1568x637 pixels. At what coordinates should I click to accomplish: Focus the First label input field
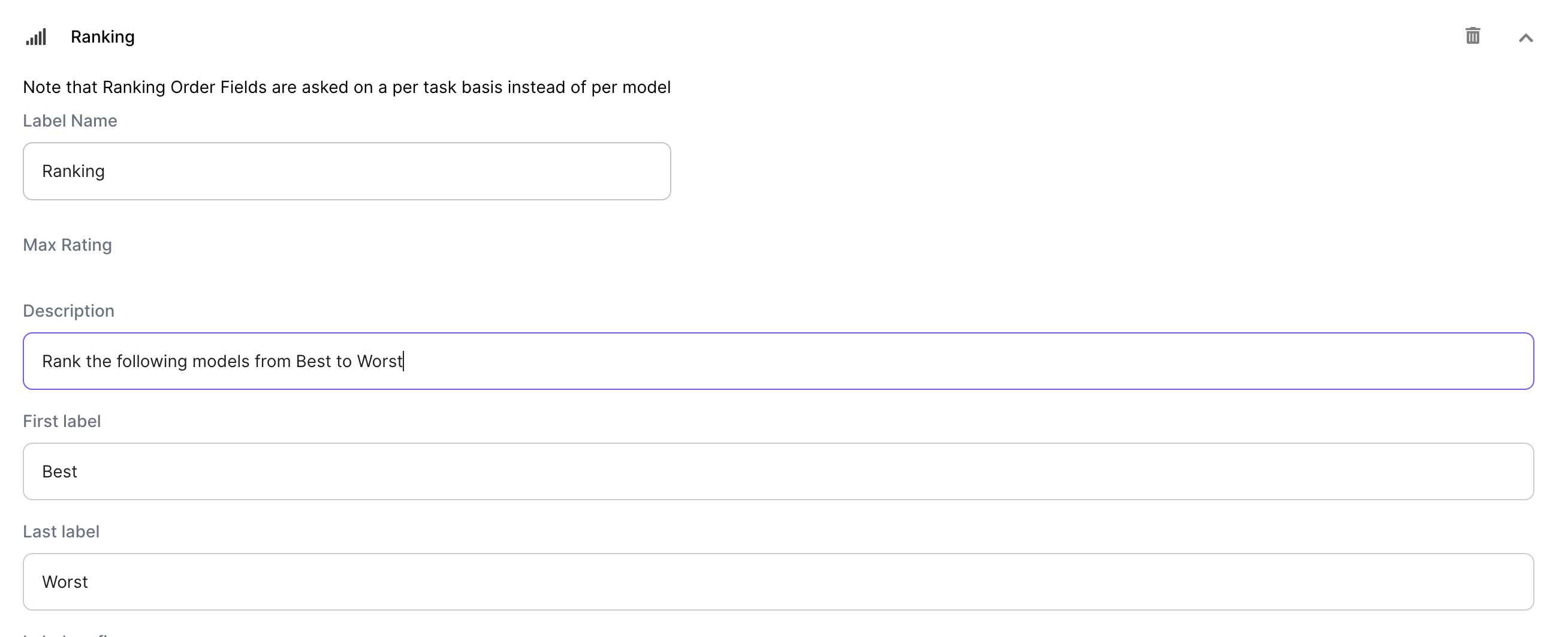tap(778, 471)
